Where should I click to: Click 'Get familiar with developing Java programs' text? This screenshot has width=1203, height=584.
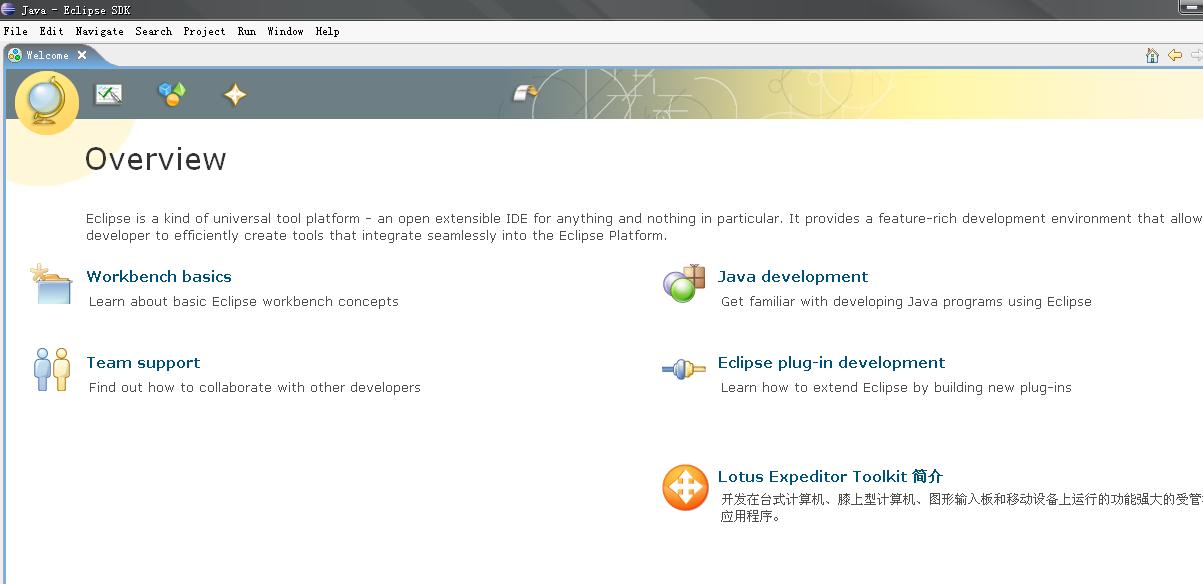906,302
